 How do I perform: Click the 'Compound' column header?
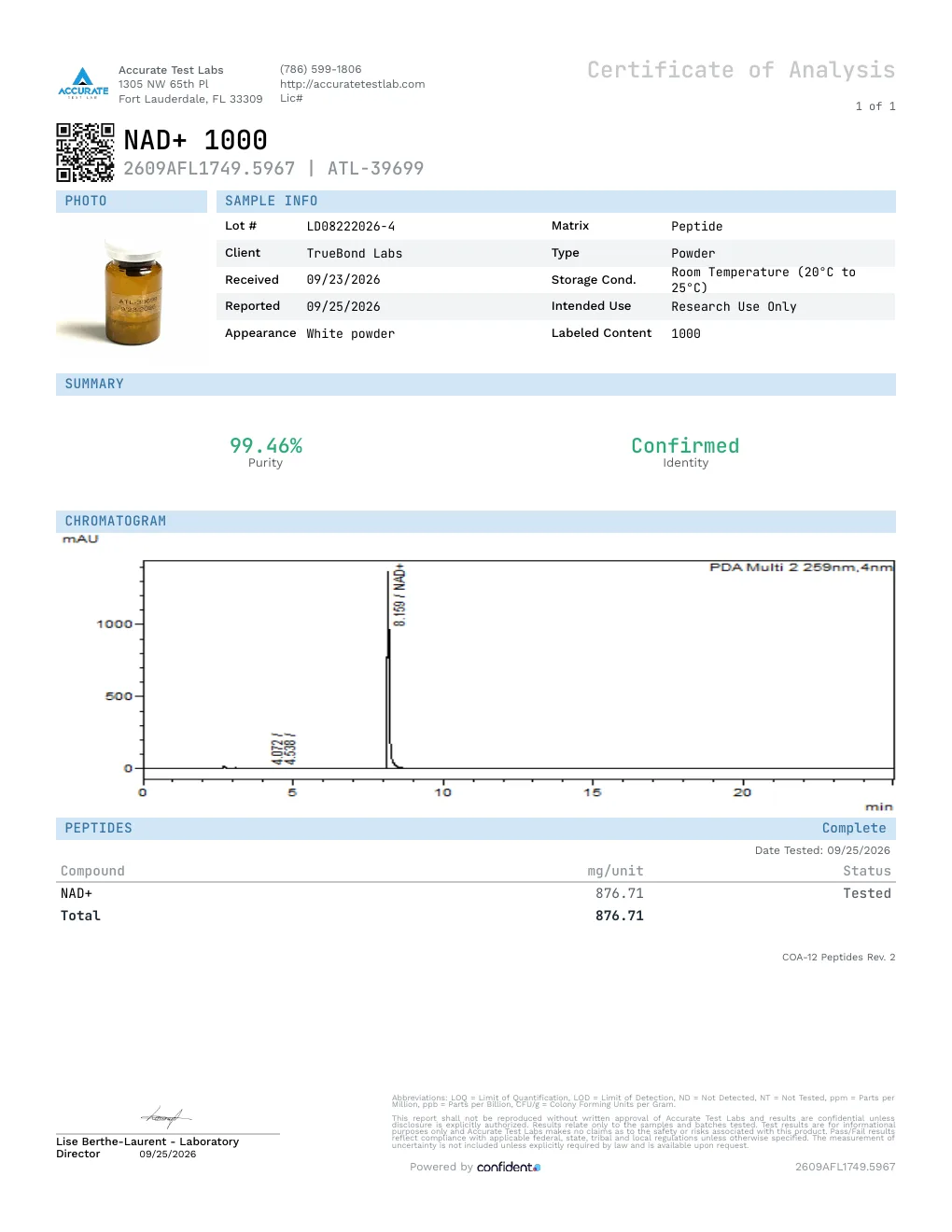pyautogui.click(x=92, y=871)
